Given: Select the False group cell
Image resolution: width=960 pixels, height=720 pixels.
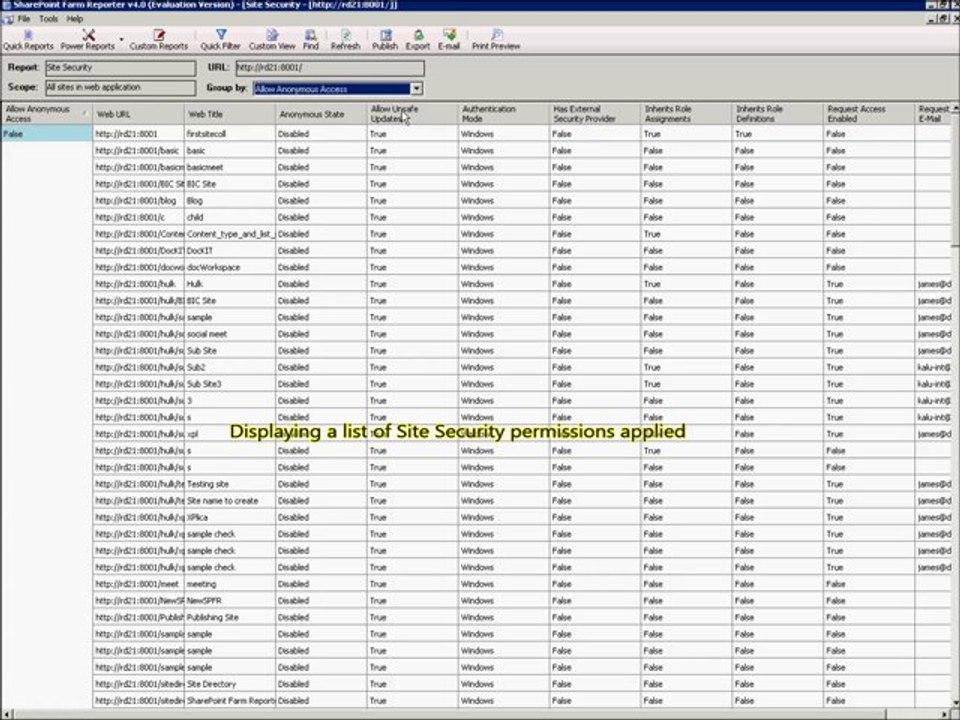Looking at the screenshot, I should point(47,133).
